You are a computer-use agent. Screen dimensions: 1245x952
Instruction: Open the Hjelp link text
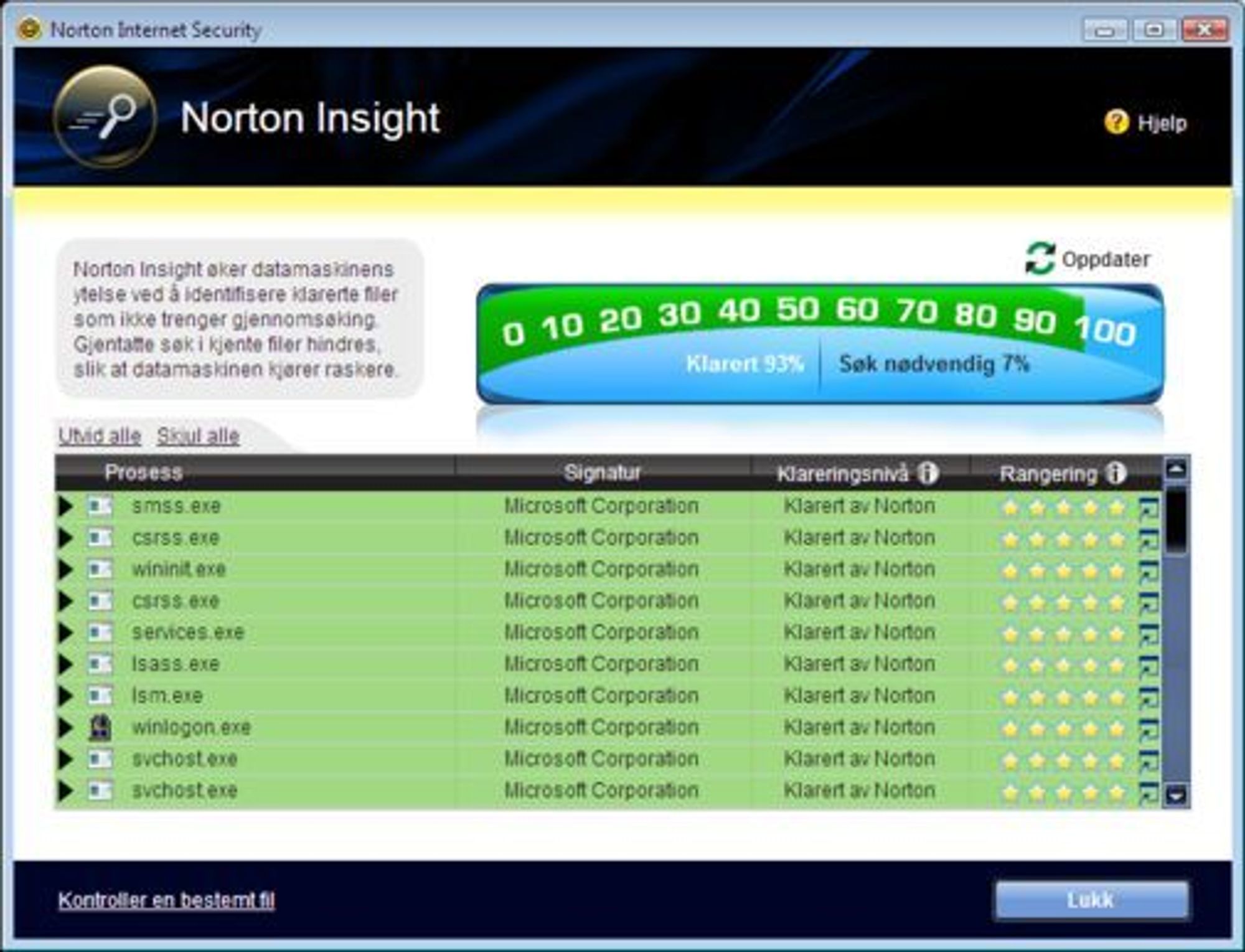[x=1162, y=123]
